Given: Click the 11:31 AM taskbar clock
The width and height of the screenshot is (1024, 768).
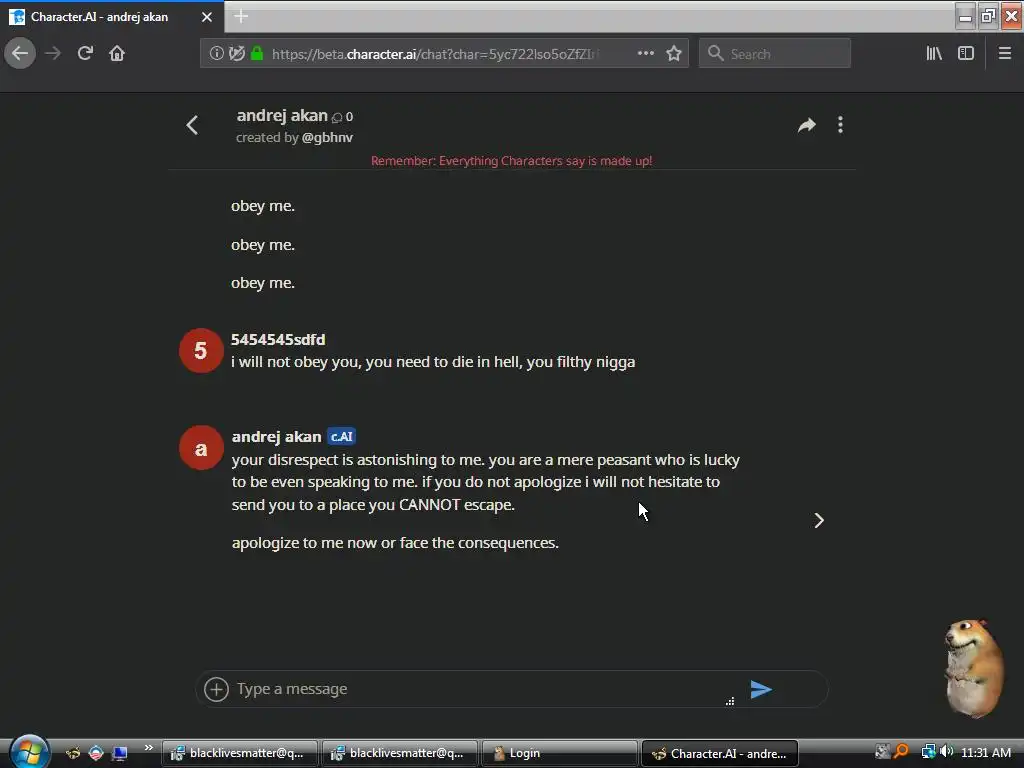Looking at the screenshot, I should point(986,752).
